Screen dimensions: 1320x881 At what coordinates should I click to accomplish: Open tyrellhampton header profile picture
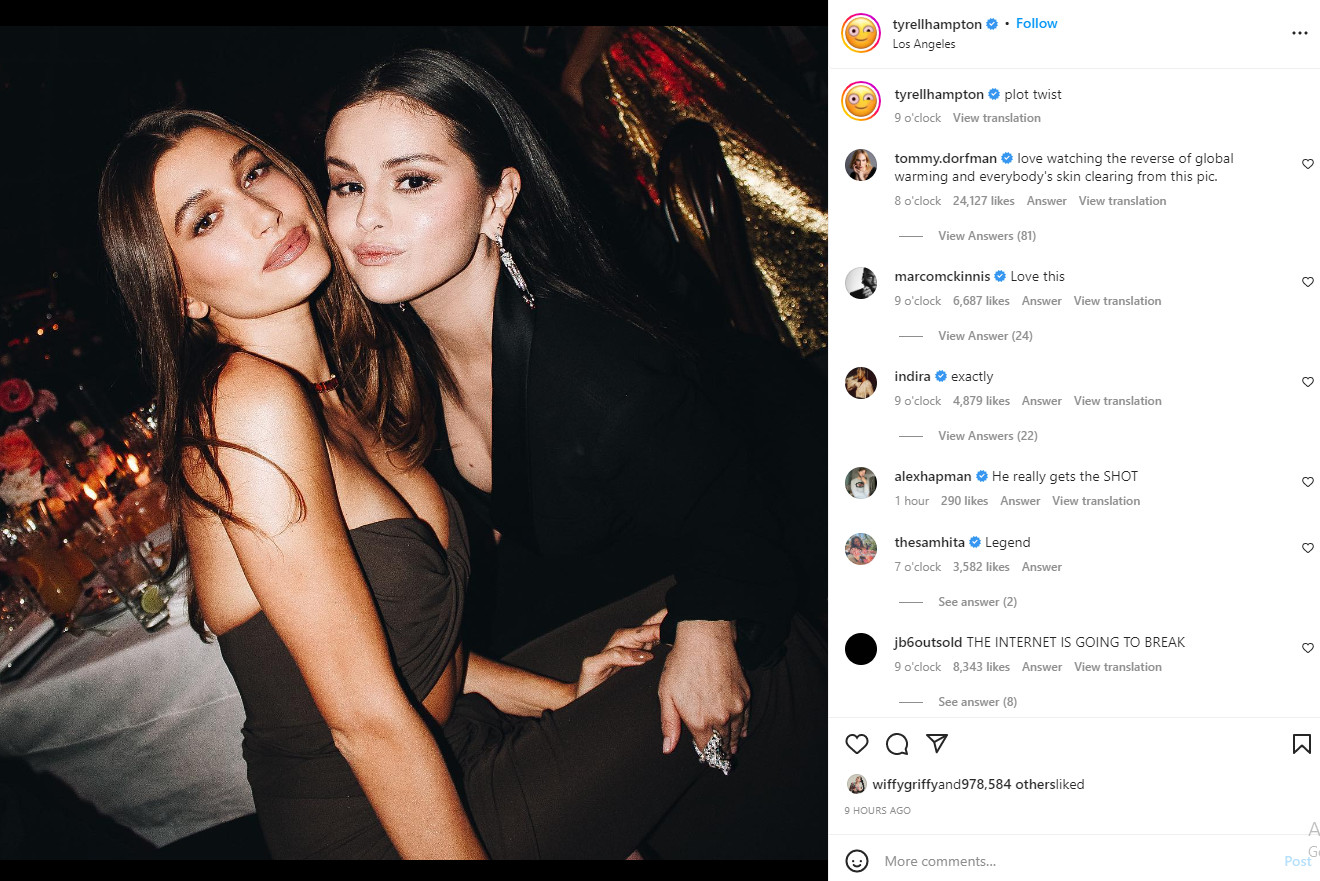point(861,33)
